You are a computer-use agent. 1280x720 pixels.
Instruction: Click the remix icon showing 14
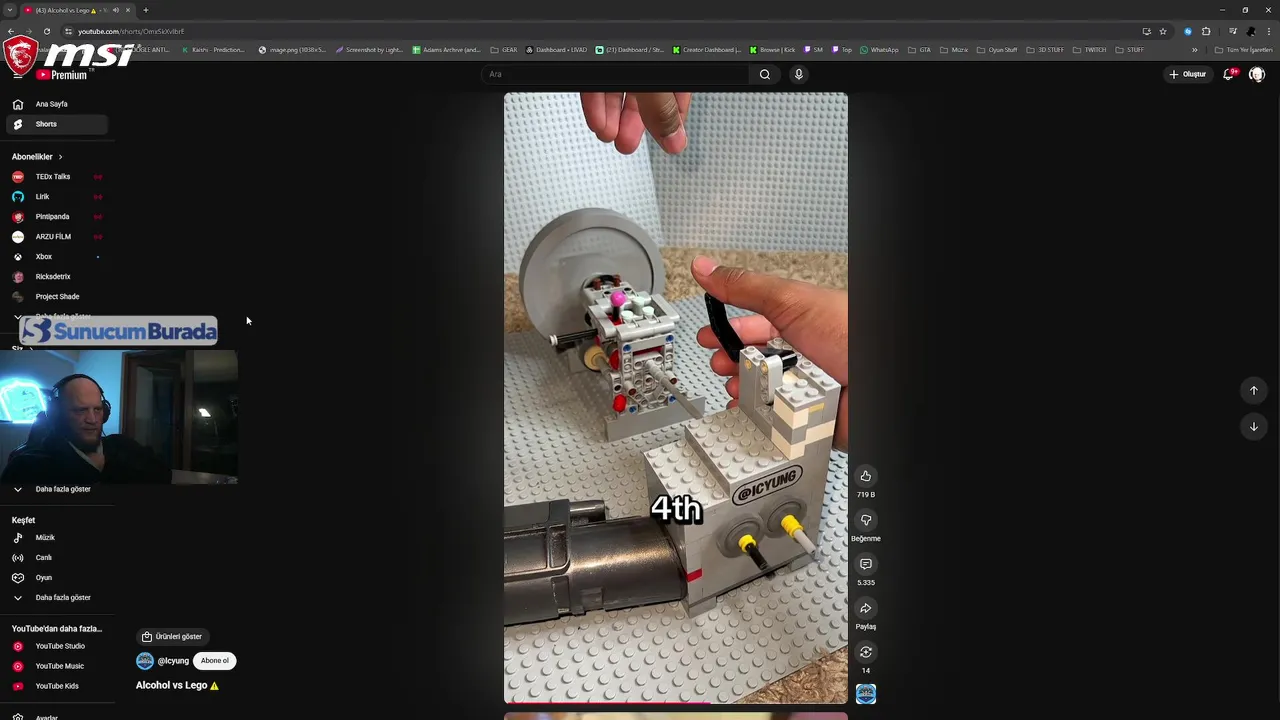coord(866,652)
